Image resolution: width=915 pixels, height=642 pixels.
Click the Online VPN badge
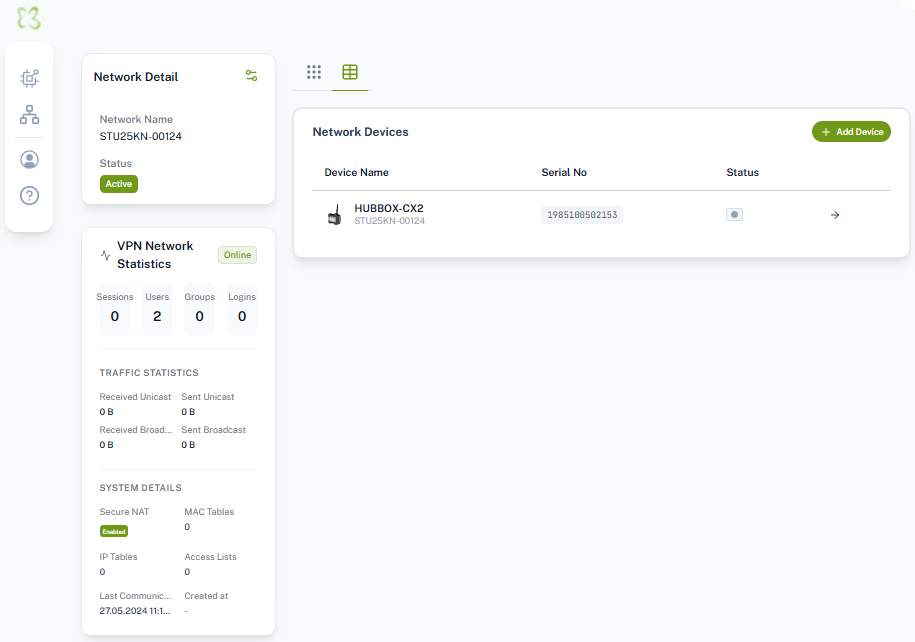point(238,255)
